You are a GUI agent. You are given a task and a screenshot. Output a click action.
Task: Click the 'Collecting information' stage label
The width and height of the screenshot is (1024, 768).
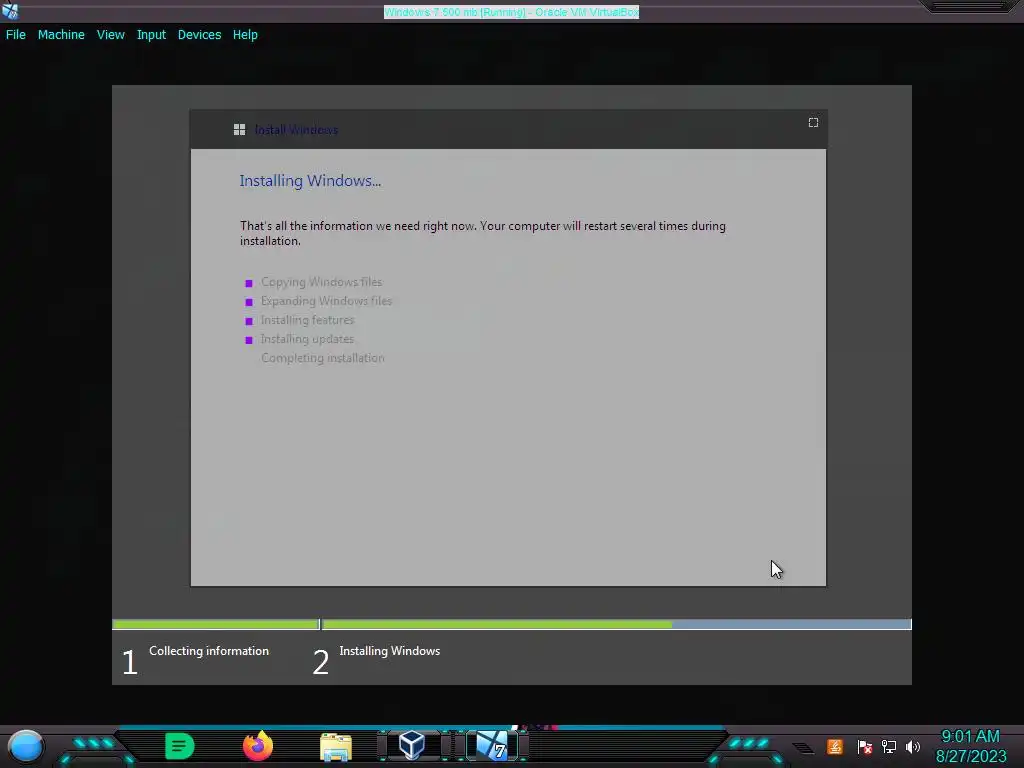coord(209,651)
